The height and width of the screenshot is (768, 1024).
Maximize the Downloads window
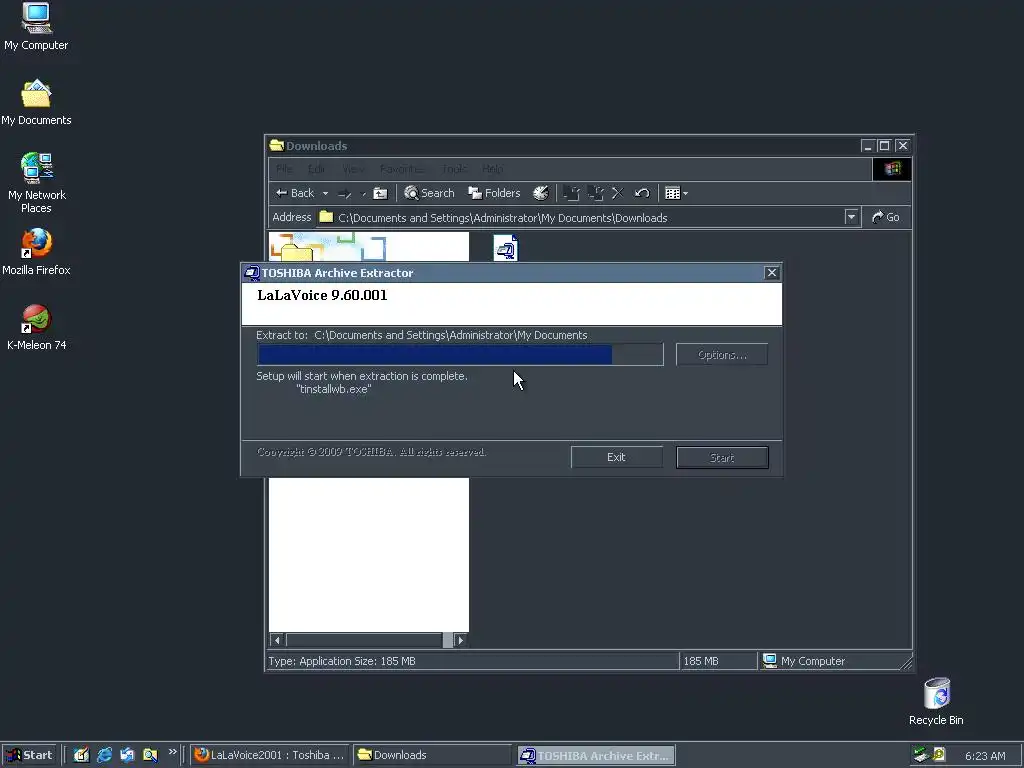[884, 146]
